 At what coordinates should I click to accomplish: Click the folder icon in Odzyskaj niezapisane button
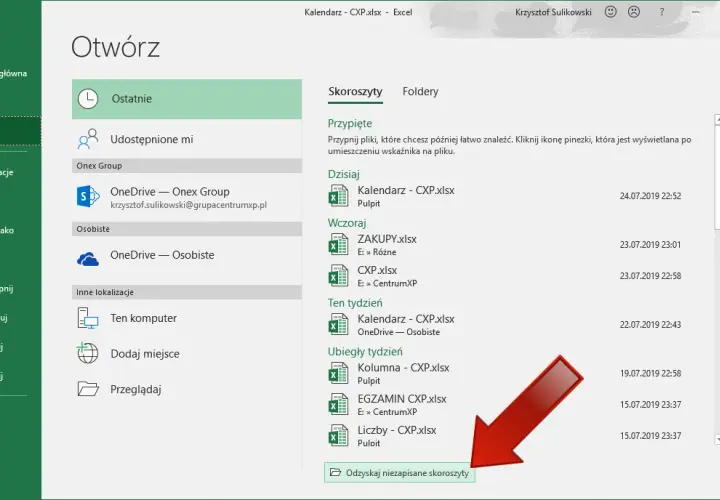[x=336, y=472]
